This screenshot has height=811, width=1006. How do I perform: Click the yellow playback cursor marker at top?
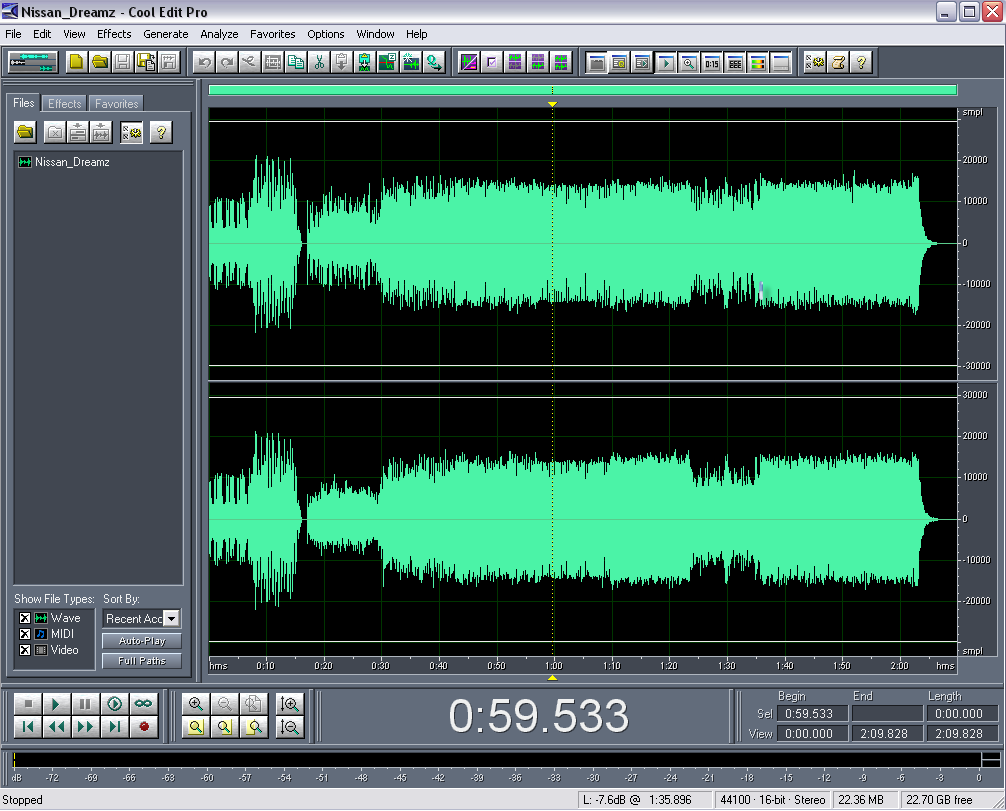pyautogui.click(x=552, y=104)
